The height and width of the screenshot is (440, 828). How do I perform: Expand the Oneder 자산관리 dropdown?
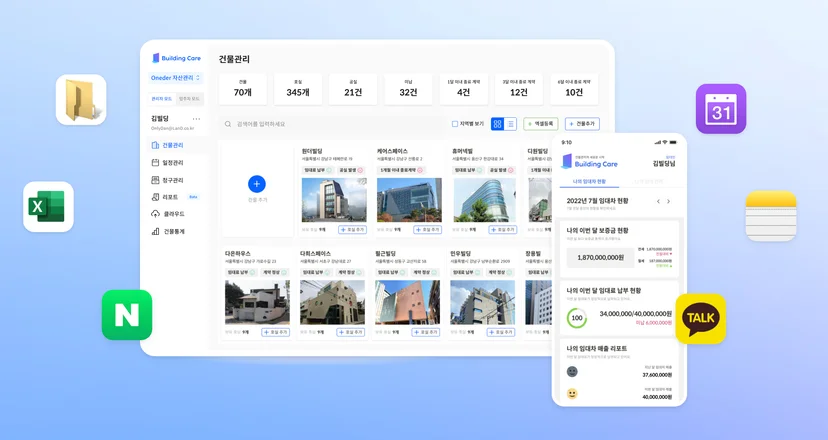point(176,78)
